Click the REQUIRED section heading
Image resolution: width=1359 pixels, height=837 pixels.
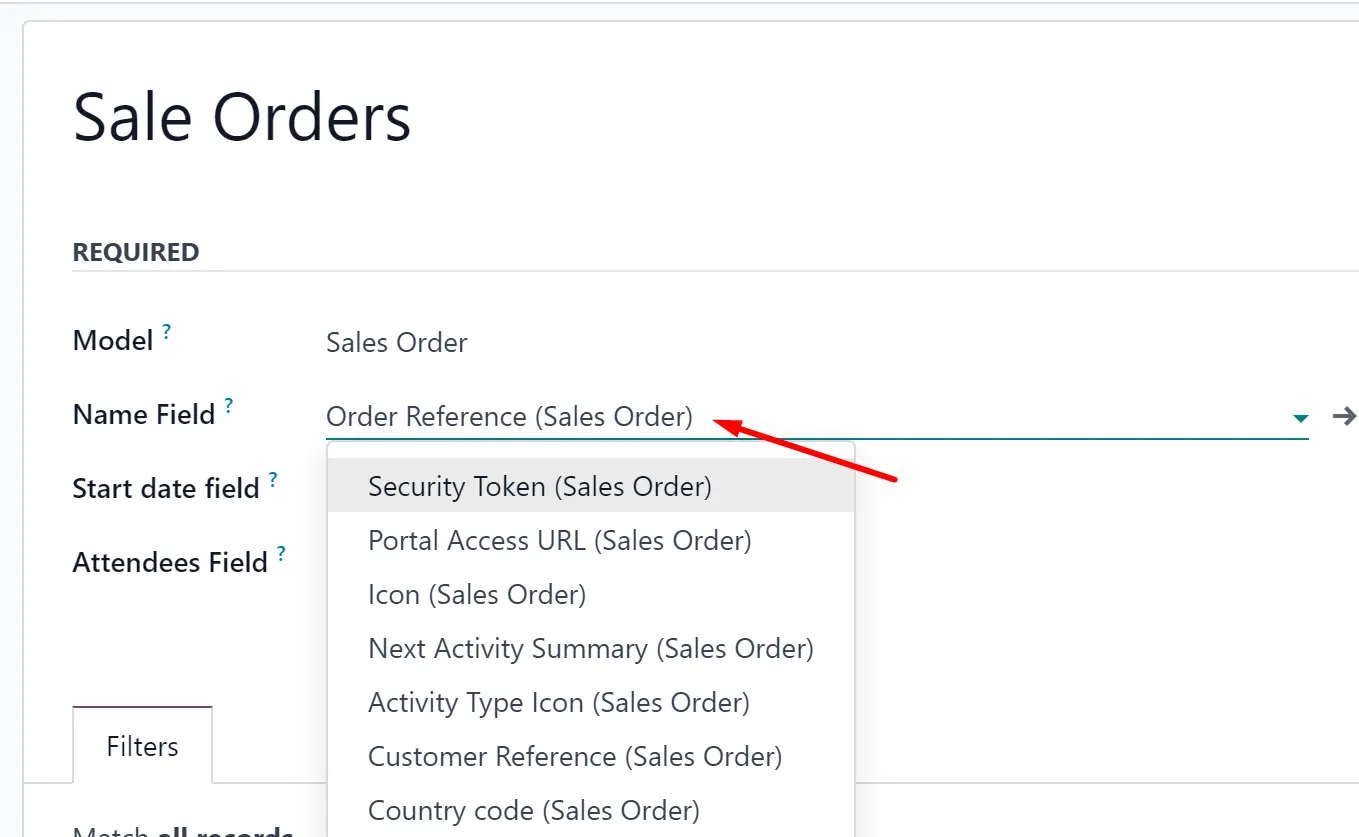pyautogui.click(x=136, y=252)
